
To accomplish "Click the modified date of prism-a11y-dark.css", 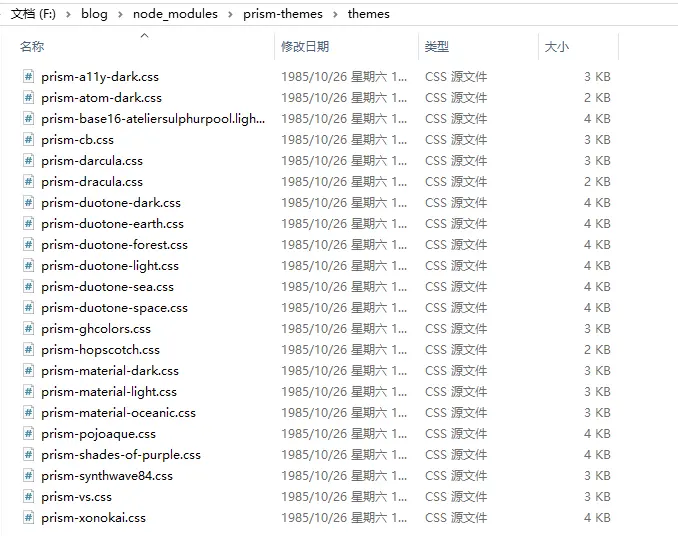I will click(344, 77).
